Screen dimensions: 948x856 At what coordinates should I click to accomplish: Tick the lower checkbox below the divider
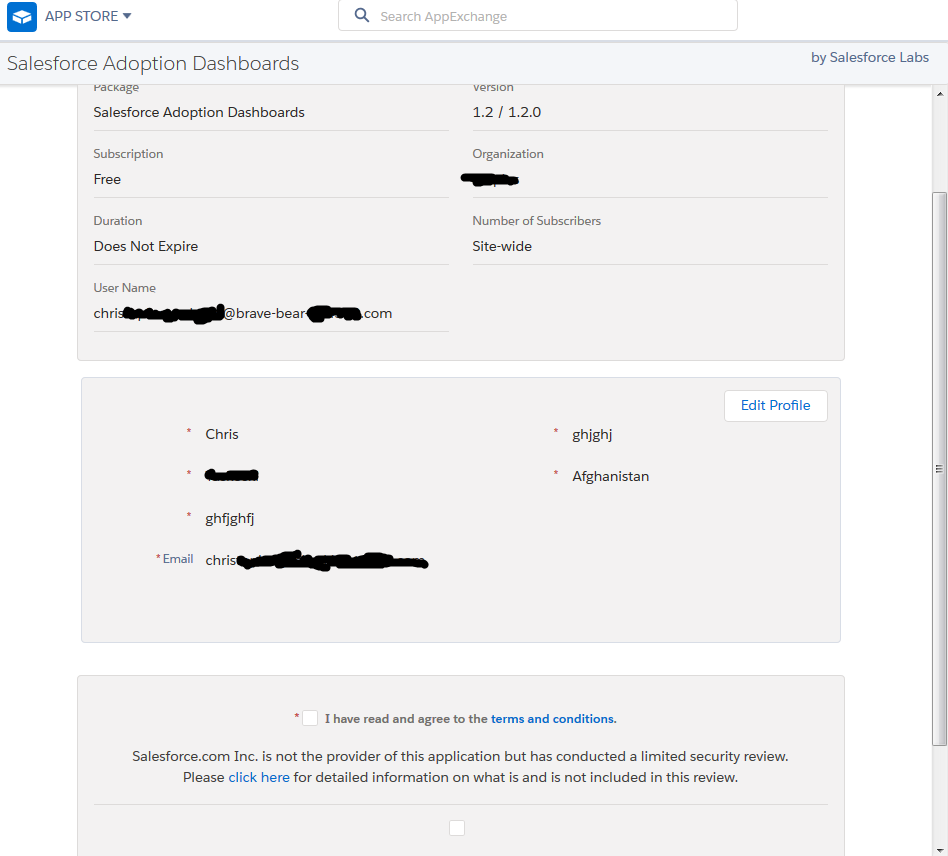pyautogui.click(x=457, y=828)
